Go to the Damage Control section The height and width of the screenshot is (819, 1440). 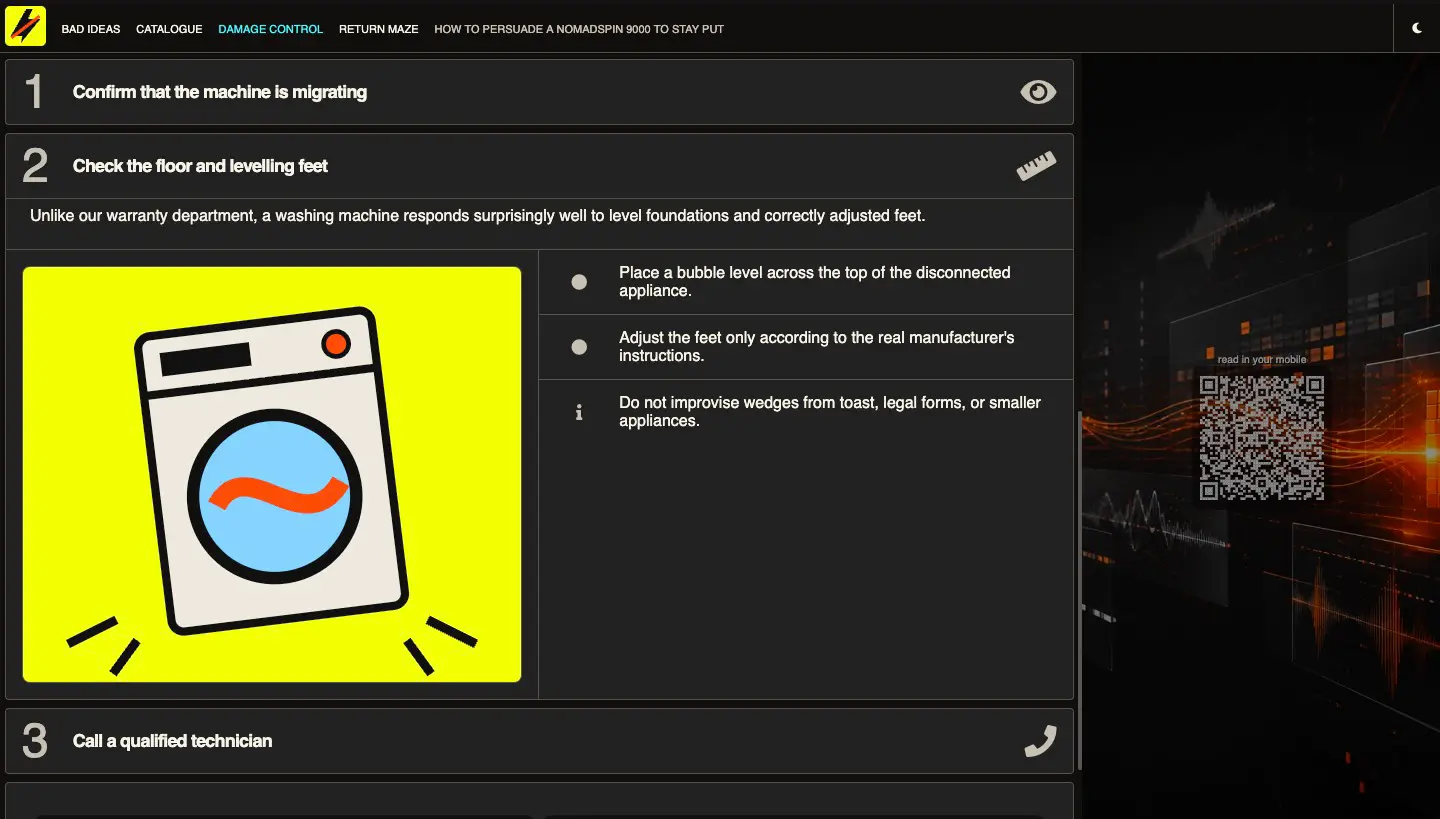270,29
